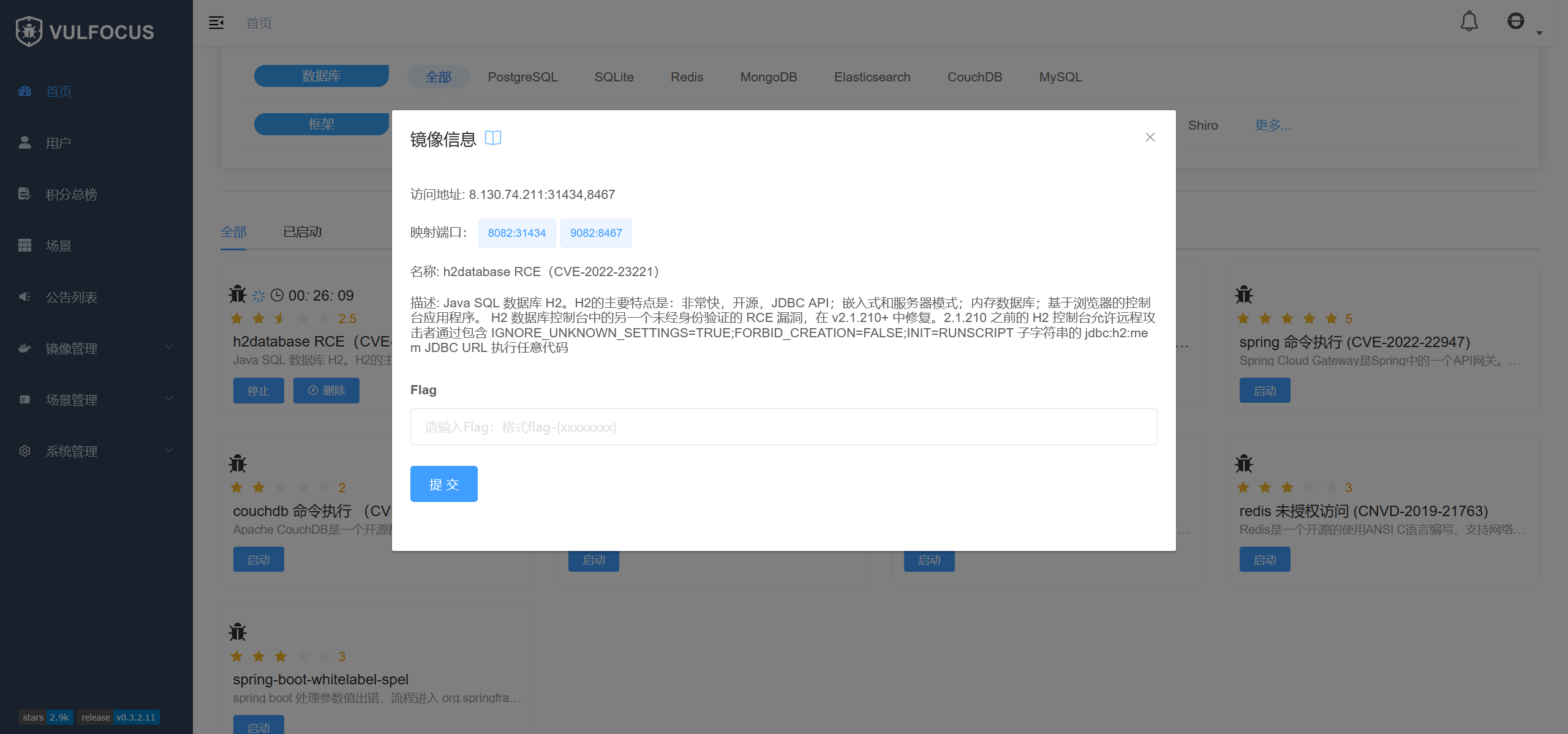This screenshot has height=734, width=1568.
Task: Click the 积分总榜 sidebar icon
Action: click(x=24, y=194)
